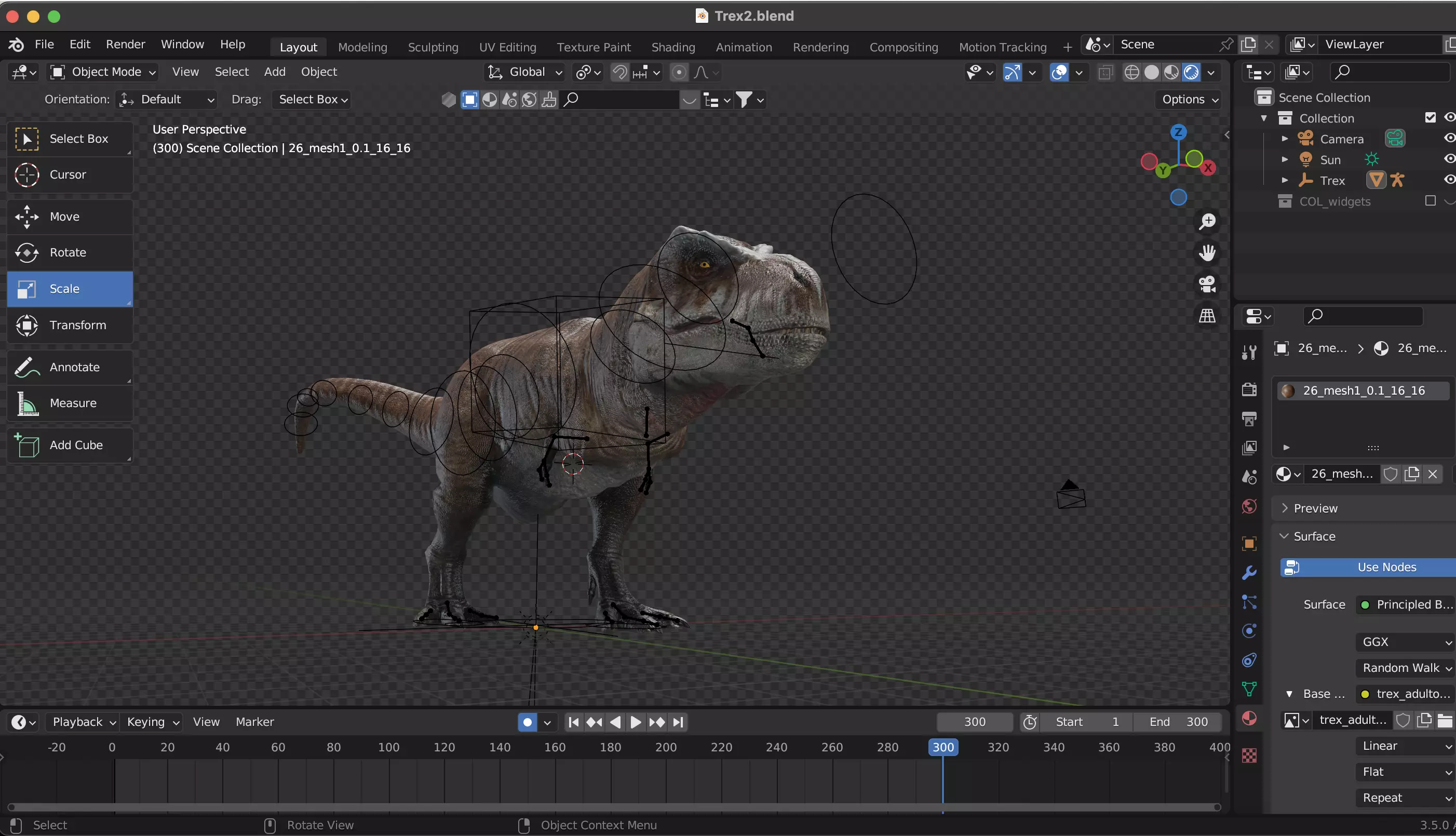Open the Render properties tab
The image size is (1456, 836).
pos(1249,389)
